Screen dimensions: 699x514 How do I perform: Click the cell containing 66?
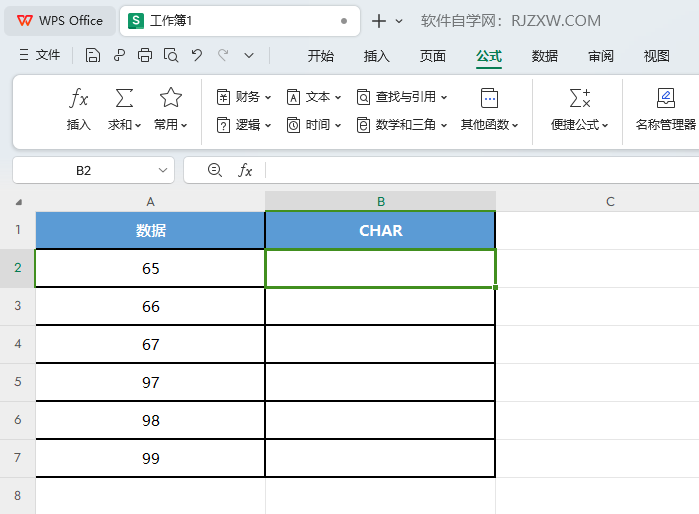[x=150, y=306]
